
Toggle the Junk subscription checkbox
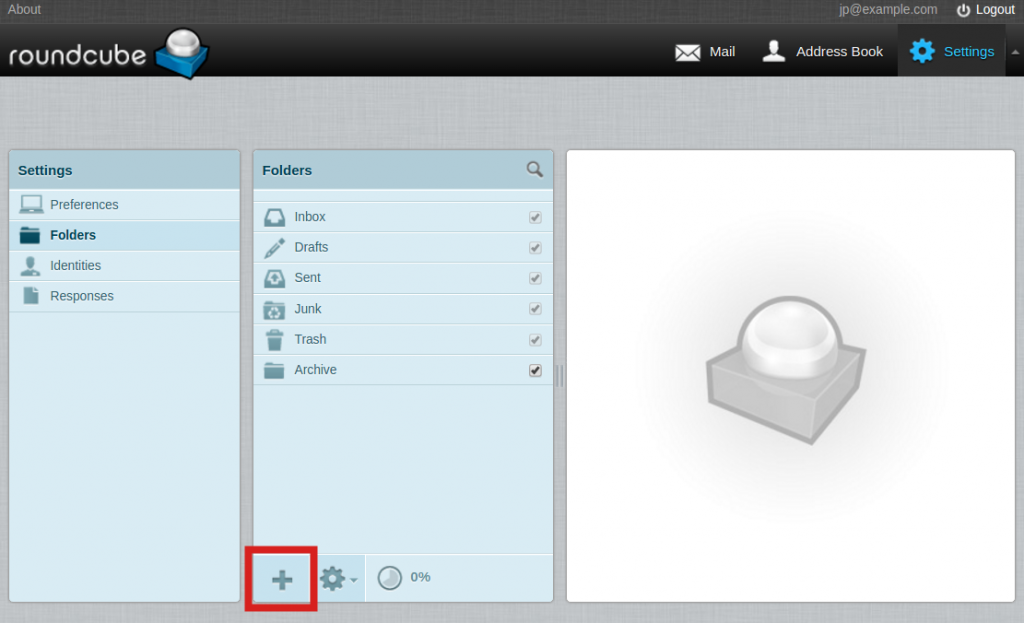pyautogui.click(x=536, y=309)
